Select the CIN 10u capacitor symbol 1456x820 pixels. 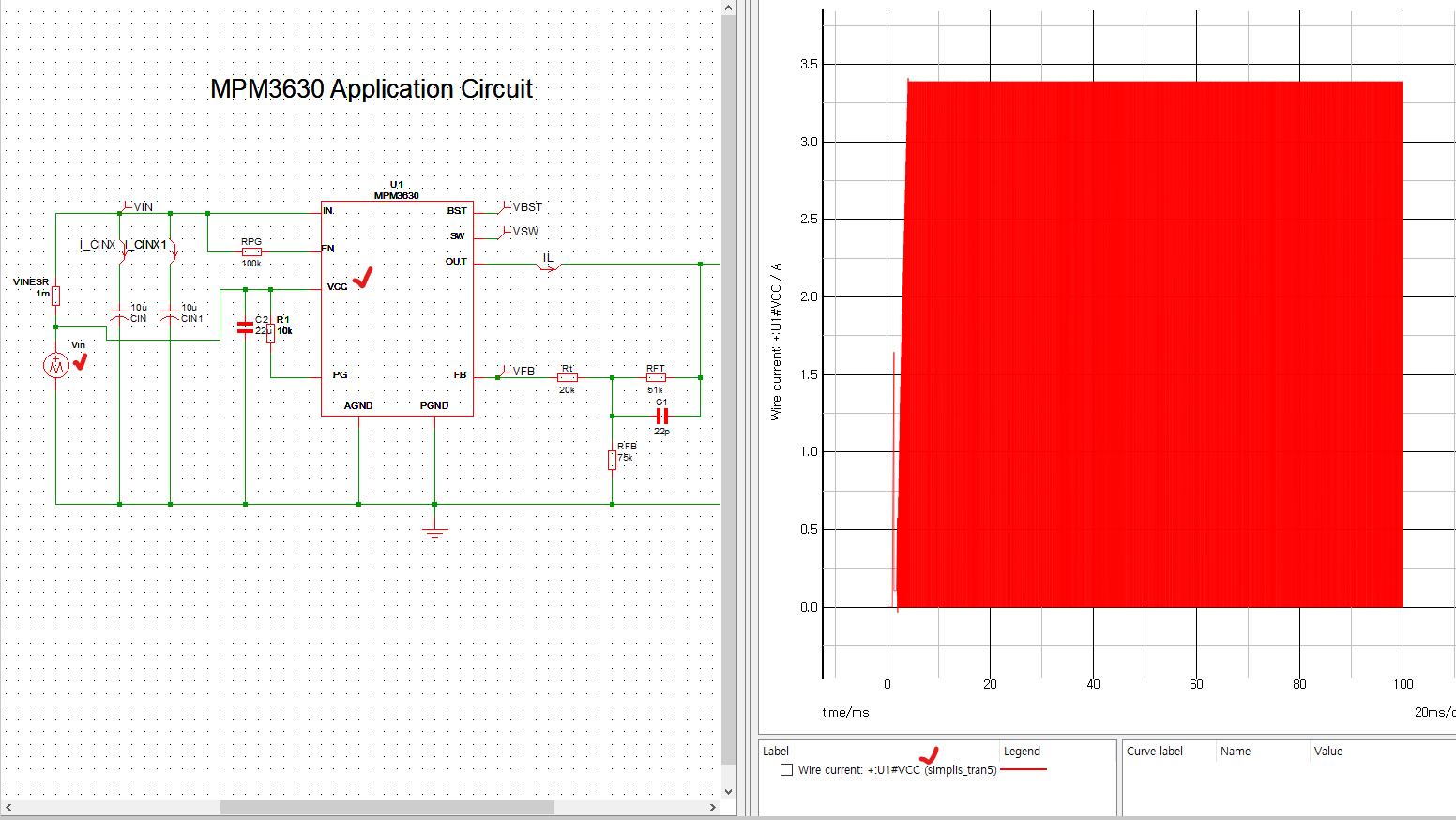click(119, 315)
